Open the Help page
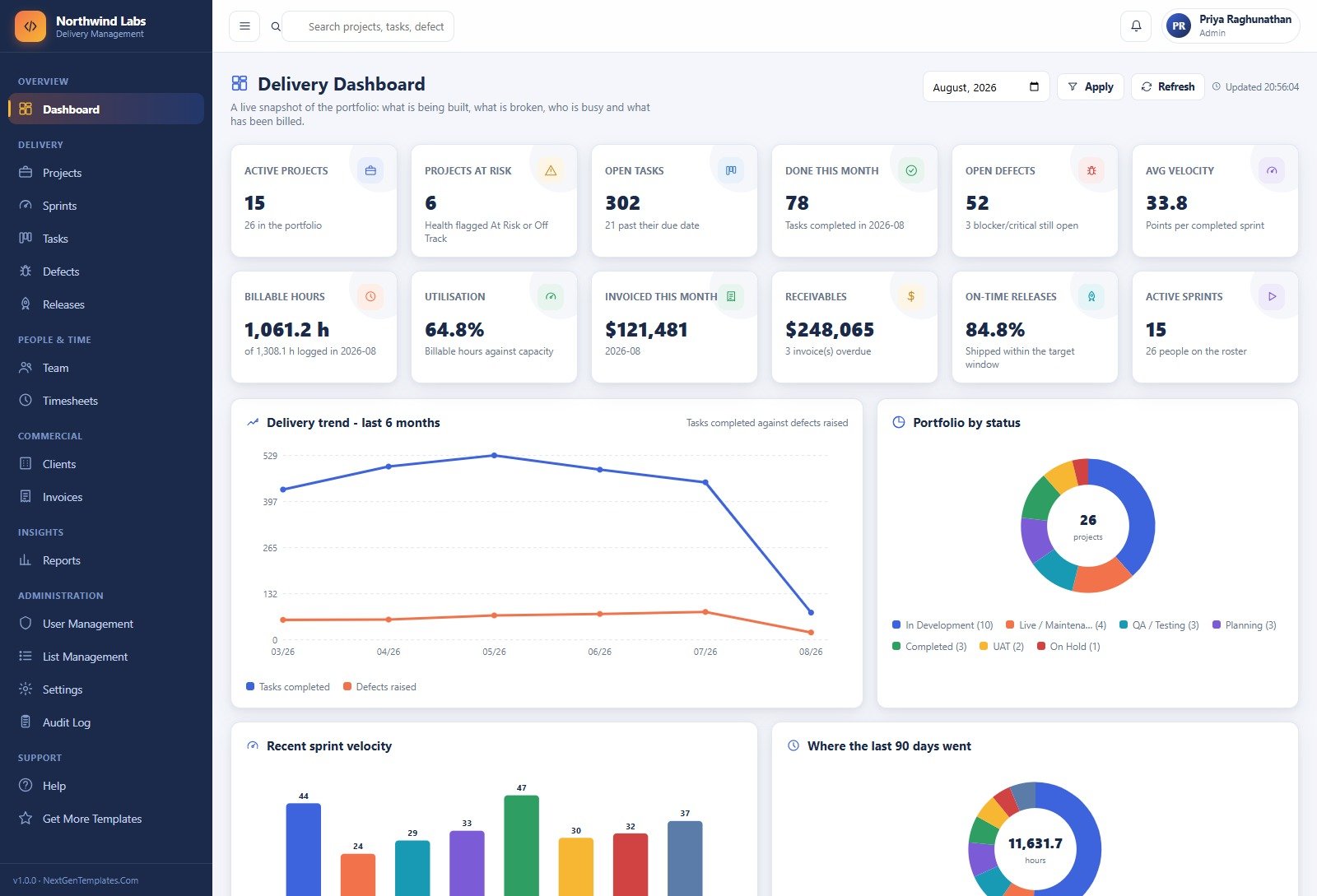Viewport: 1317px width, 896px height. (106, 786)
